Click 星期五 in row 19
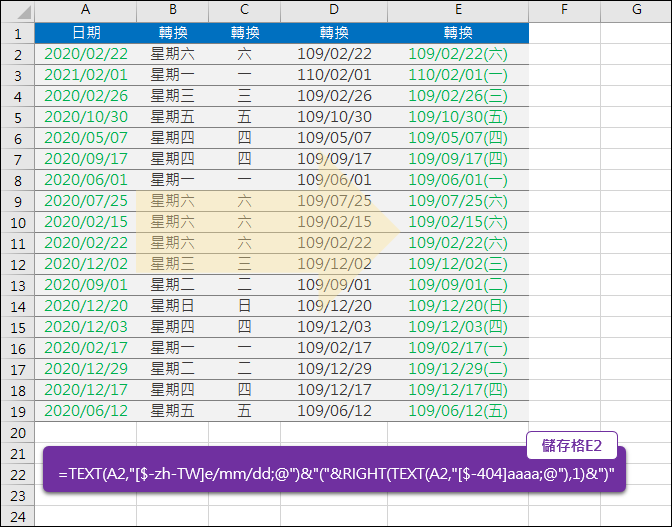 [x=172, y=411]
